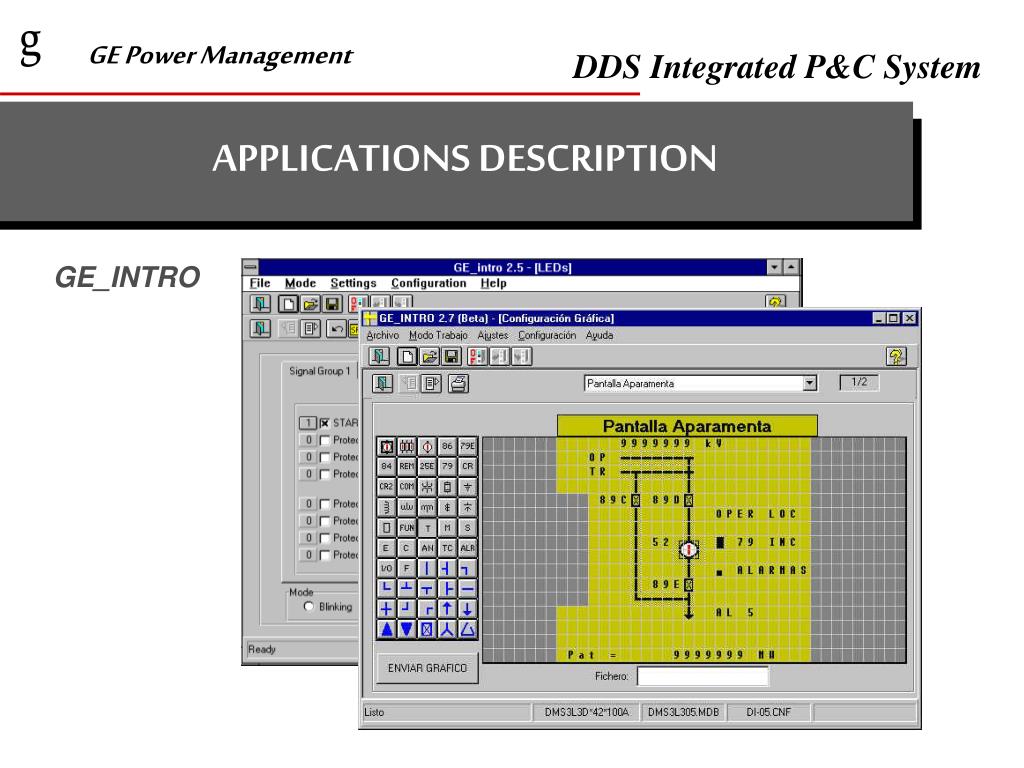The width and height of the screenshot is (1024, 768).
Task: Click the 89E switch symbol on the diagram
Action: coord(688,584)
